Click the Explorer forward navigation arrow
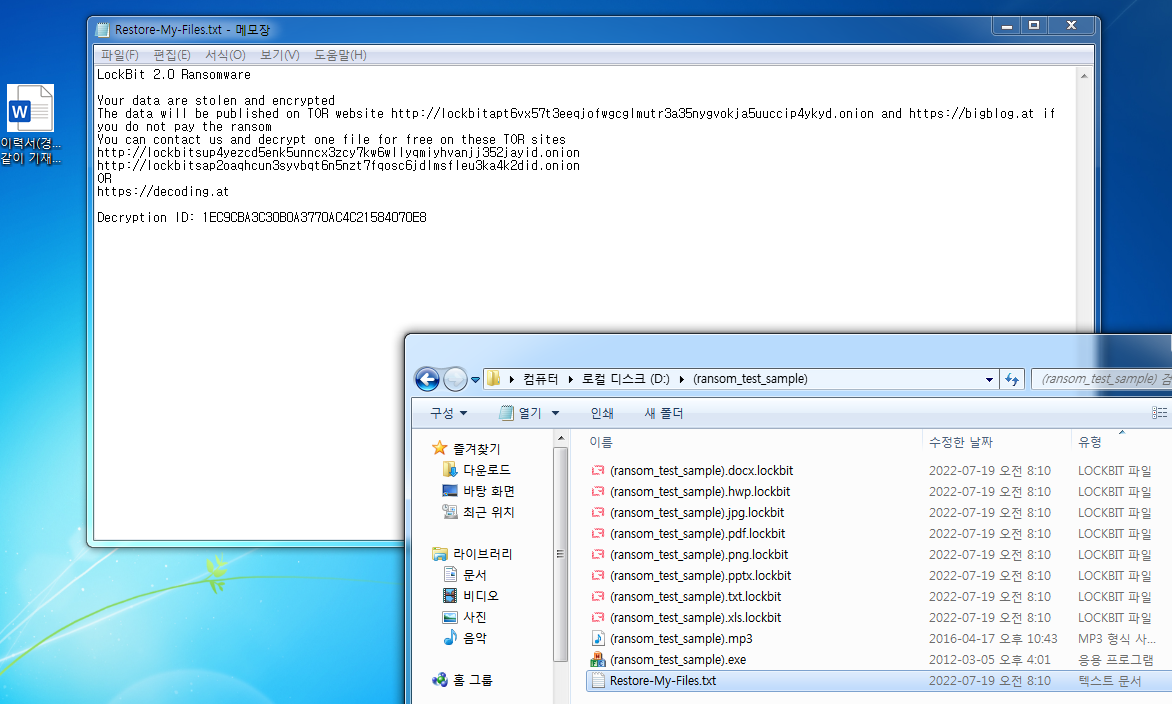1172x704 pixels. coord(455,380)
